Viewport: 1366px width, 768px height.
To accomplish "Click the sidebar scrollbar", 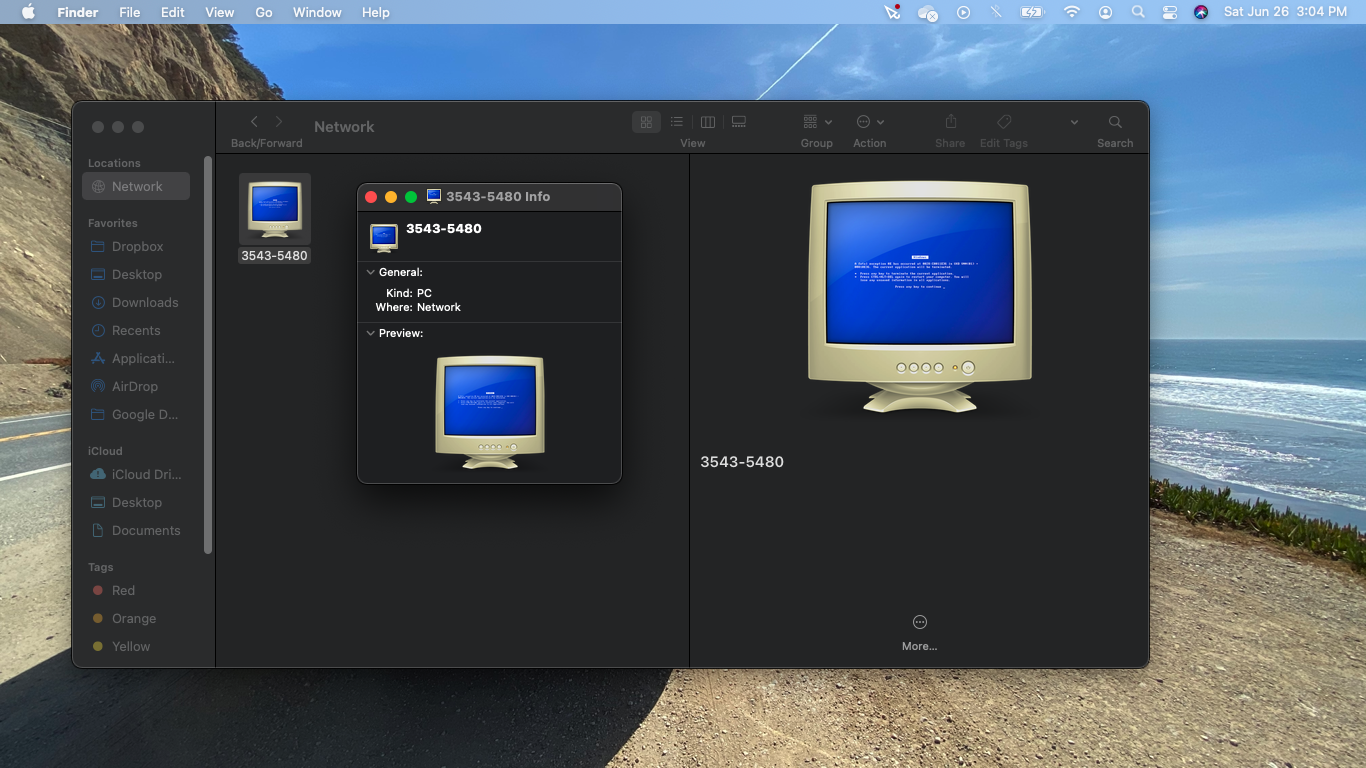I will coord(208,355).
